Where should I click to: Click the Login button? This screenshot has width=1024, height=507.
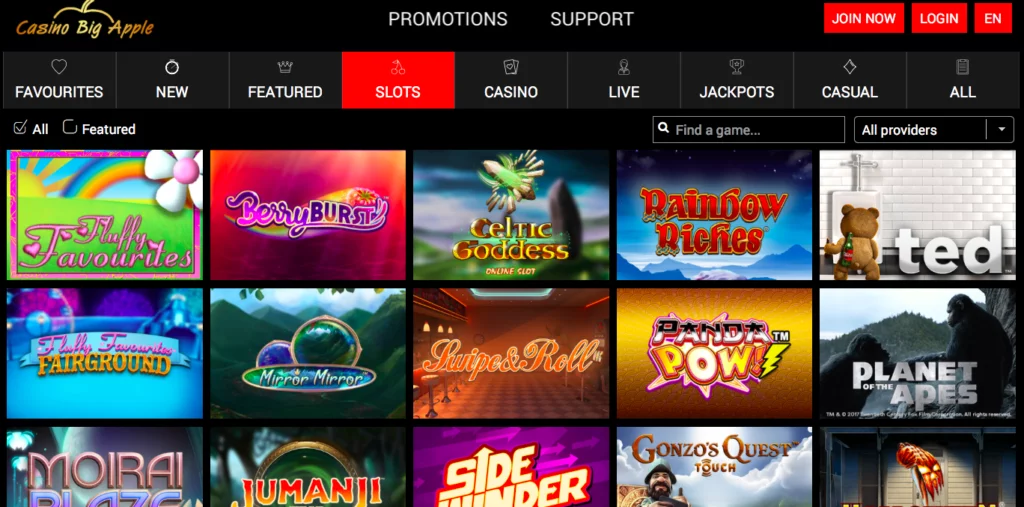coord(939,18)
